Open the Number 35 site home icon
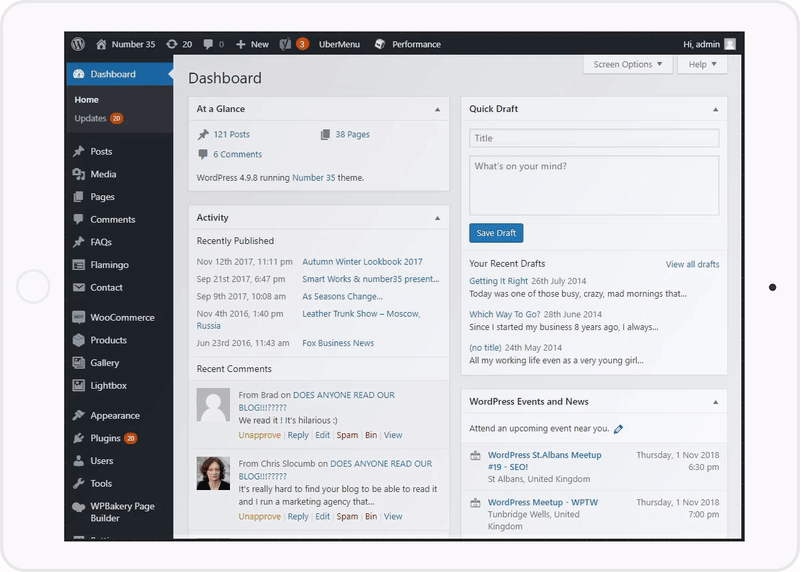The image size is (800, 572). 101,44
